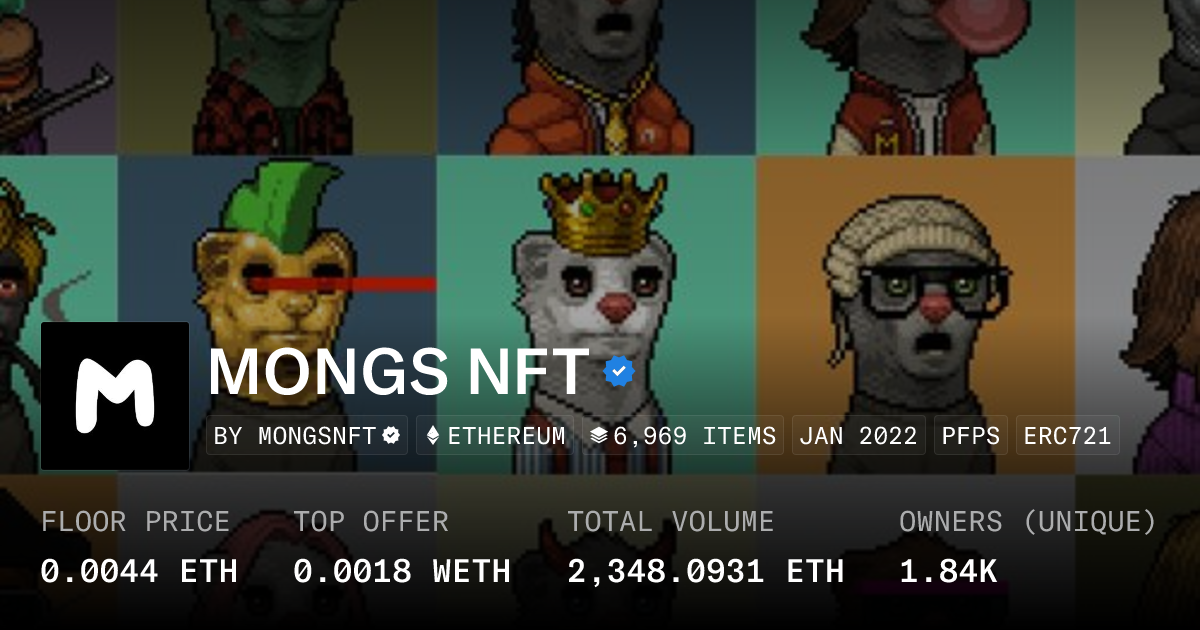
Task: Open the green mohawk gold mong thumbnail
Action: tap(277, 314)
